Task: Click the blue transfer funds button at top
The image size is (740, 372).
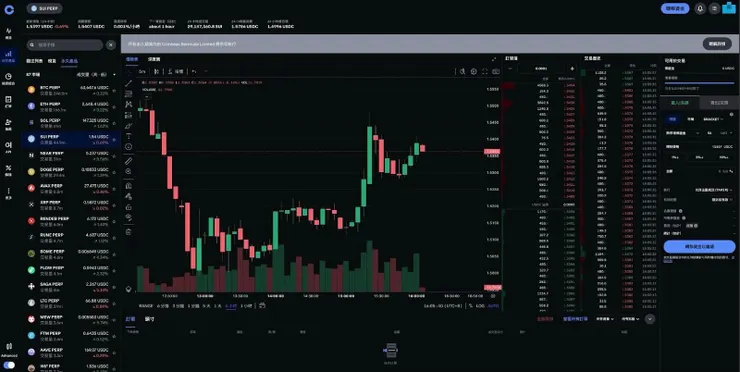Action: point(675,8)
